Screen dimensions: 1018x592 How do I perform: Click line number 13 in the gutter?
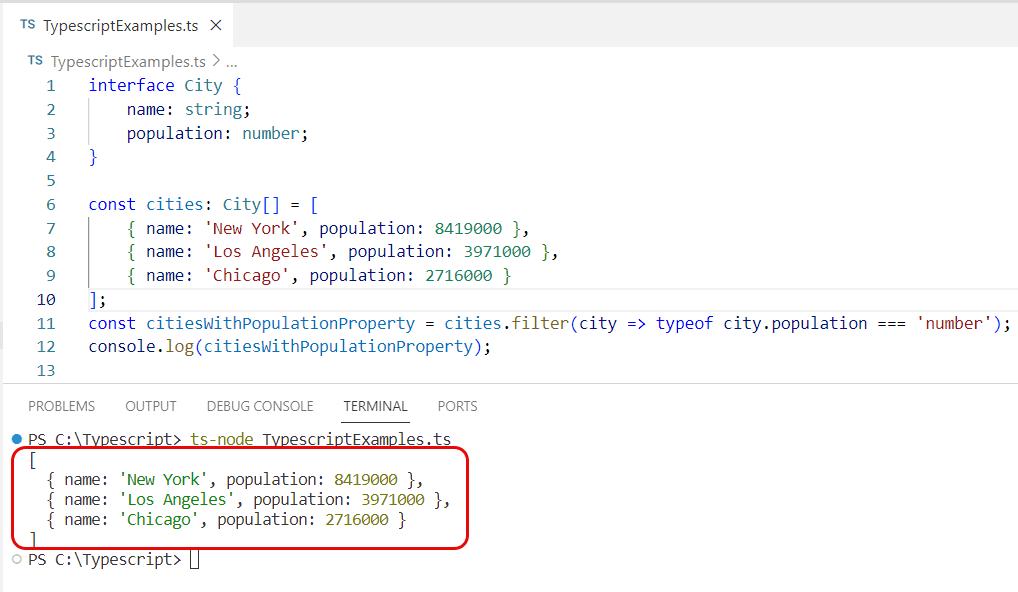(x=45, y=371)
